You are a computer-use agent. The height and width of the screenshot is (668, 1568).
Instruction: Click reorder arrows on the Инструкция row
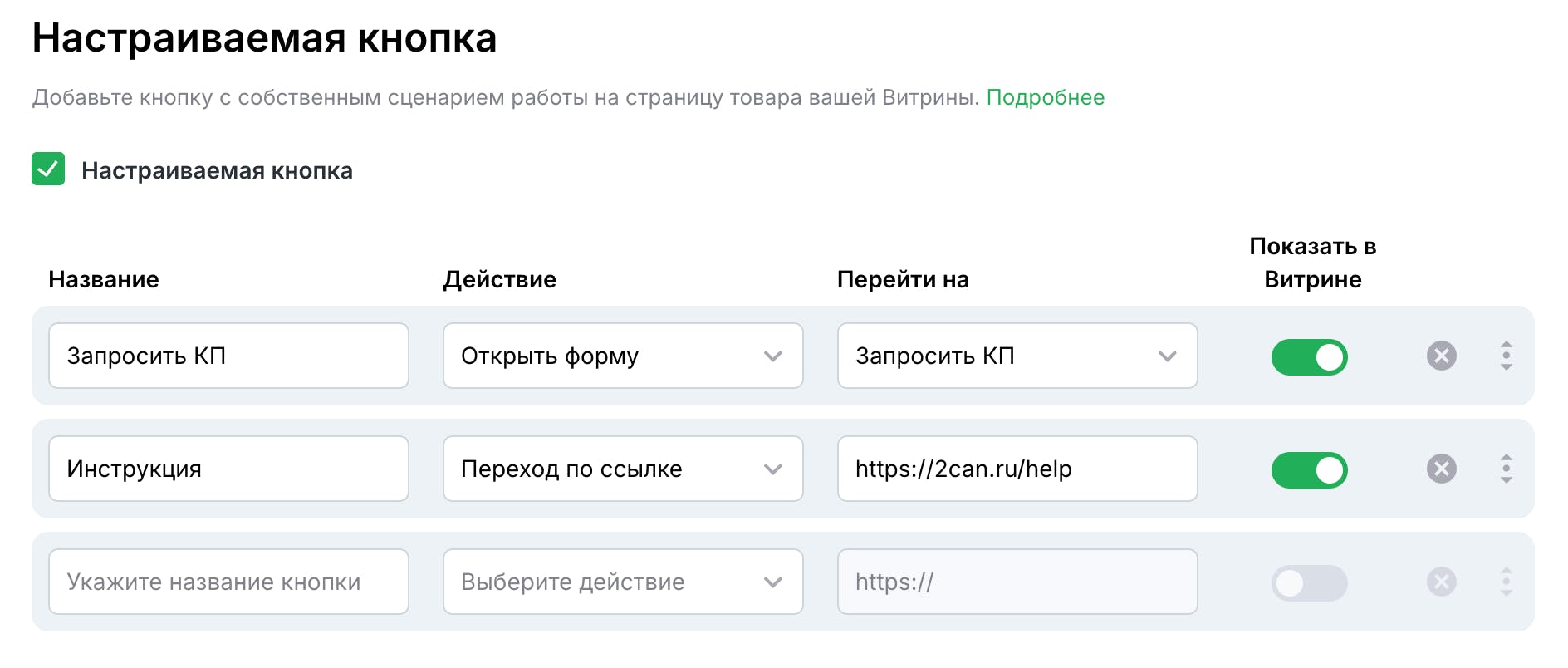[x=1506, y=469]
